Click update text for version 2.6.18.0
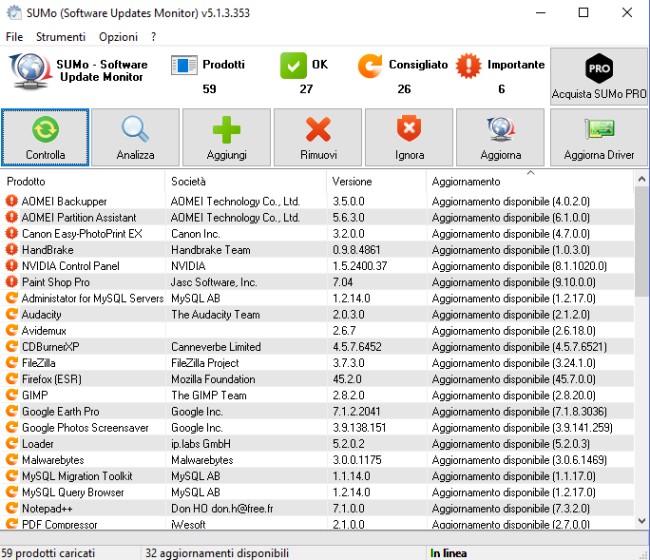 click(x=514, y=331)
